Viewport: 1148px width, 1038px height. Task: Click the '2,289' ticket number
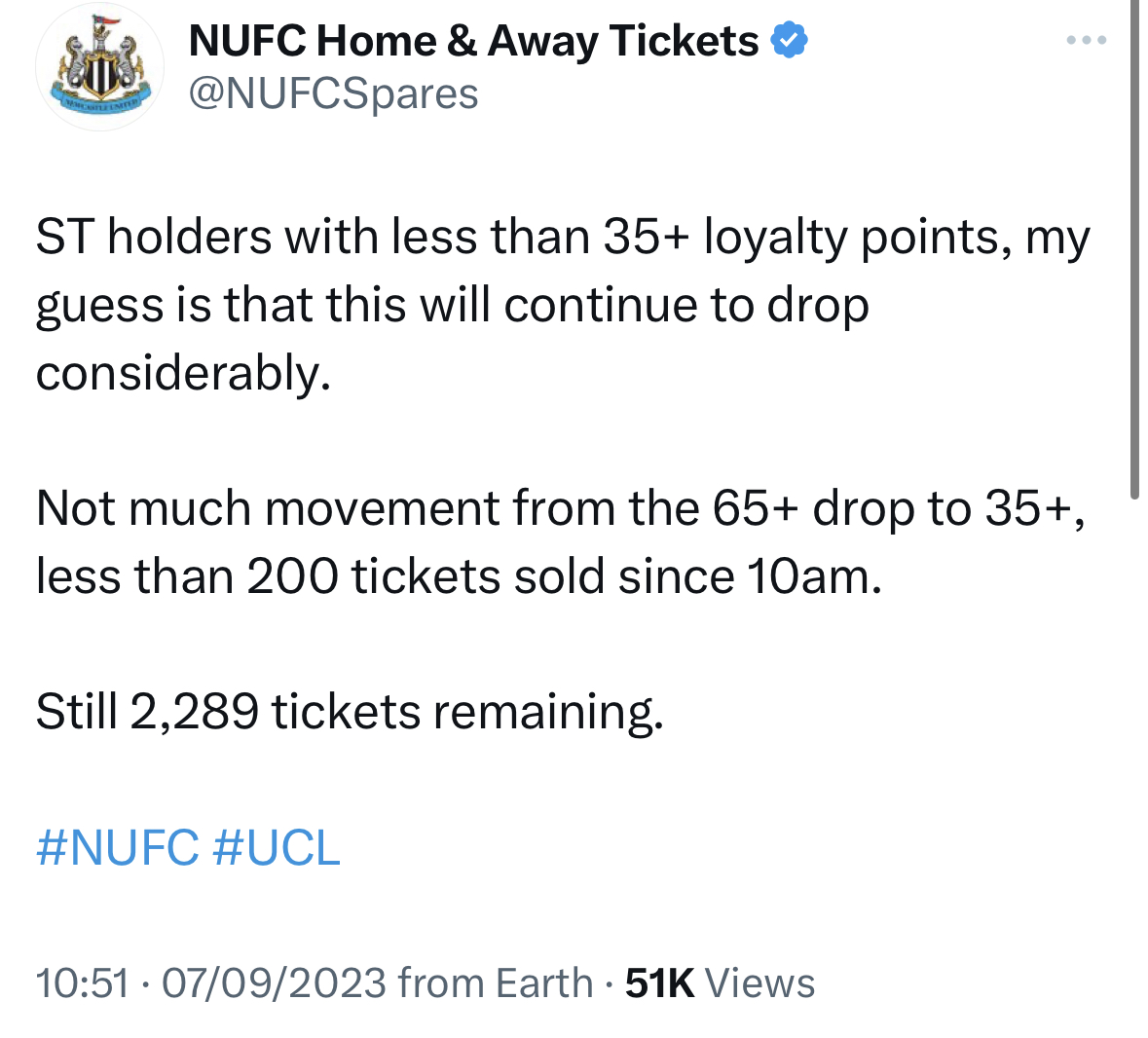click(x=194, y=712)
